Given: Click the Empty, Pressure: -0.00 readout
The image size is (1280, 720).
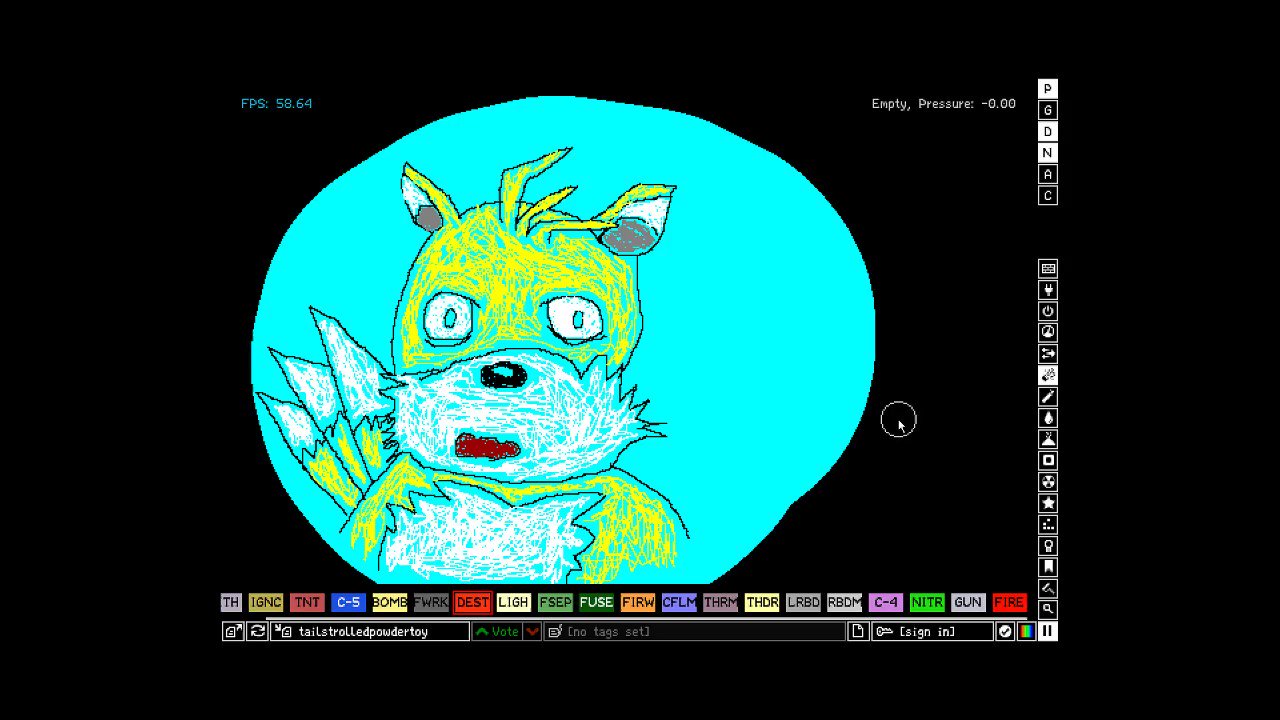Looking at the screenshot, I should click(x=943, y=103).
